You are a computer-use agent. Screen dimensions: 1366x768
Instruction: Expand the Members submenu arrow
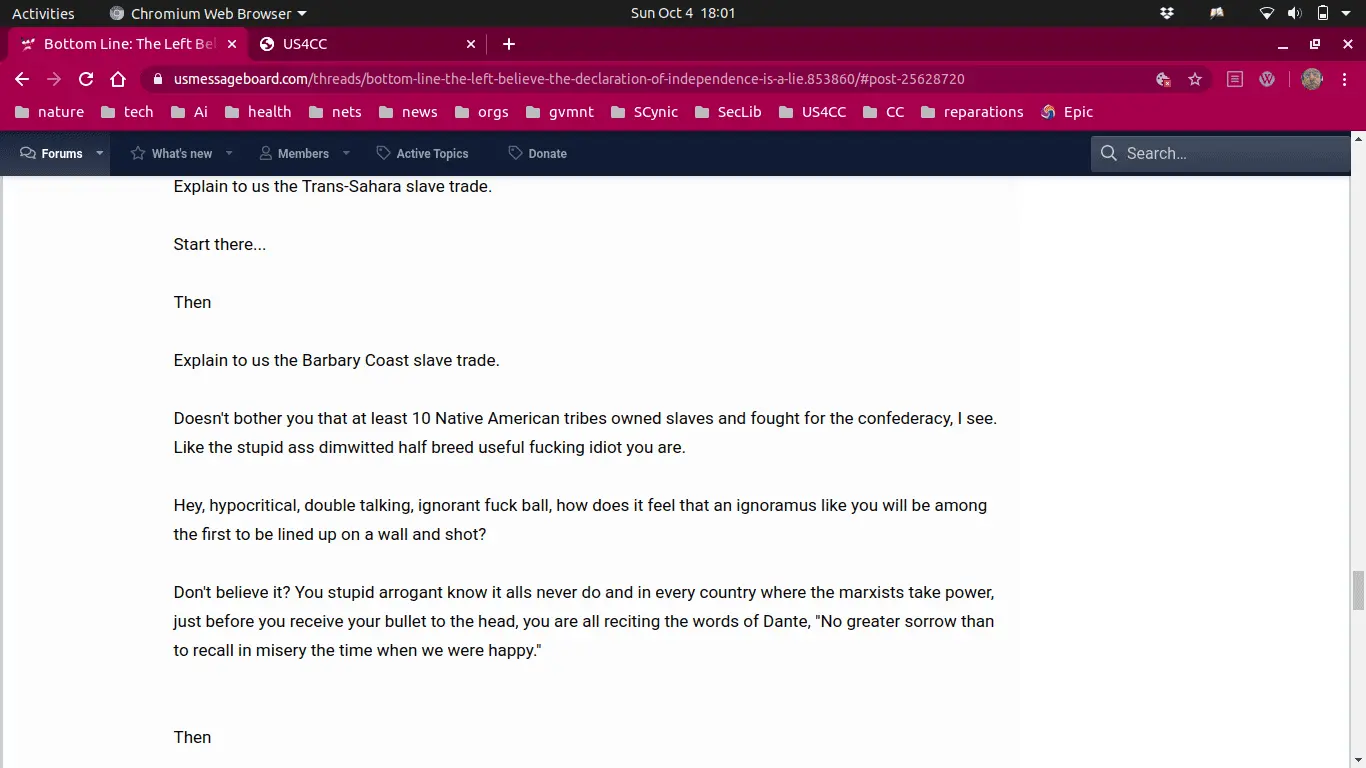pos(346,153)
